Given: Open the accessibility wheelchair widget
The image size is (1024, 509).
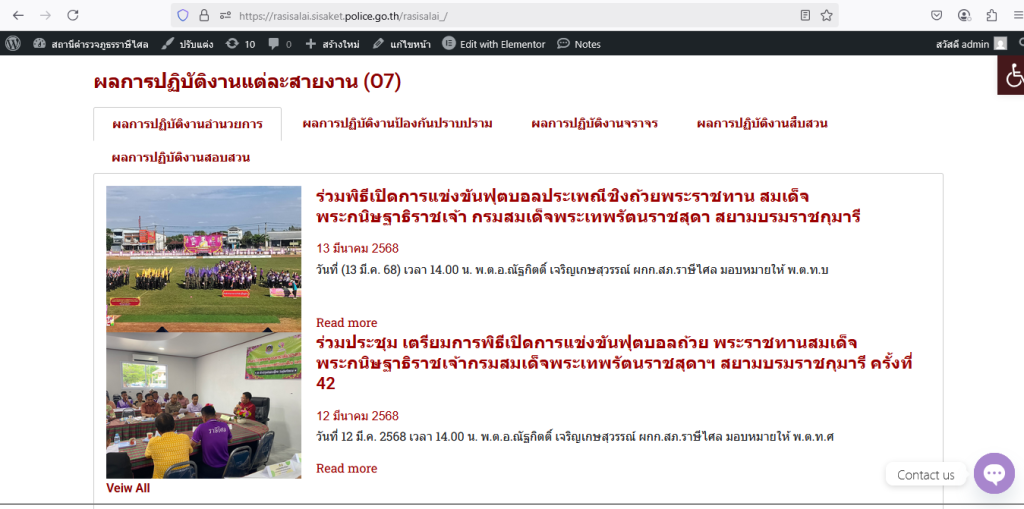Looking at the screenshot, I should tap(1012, 76).
